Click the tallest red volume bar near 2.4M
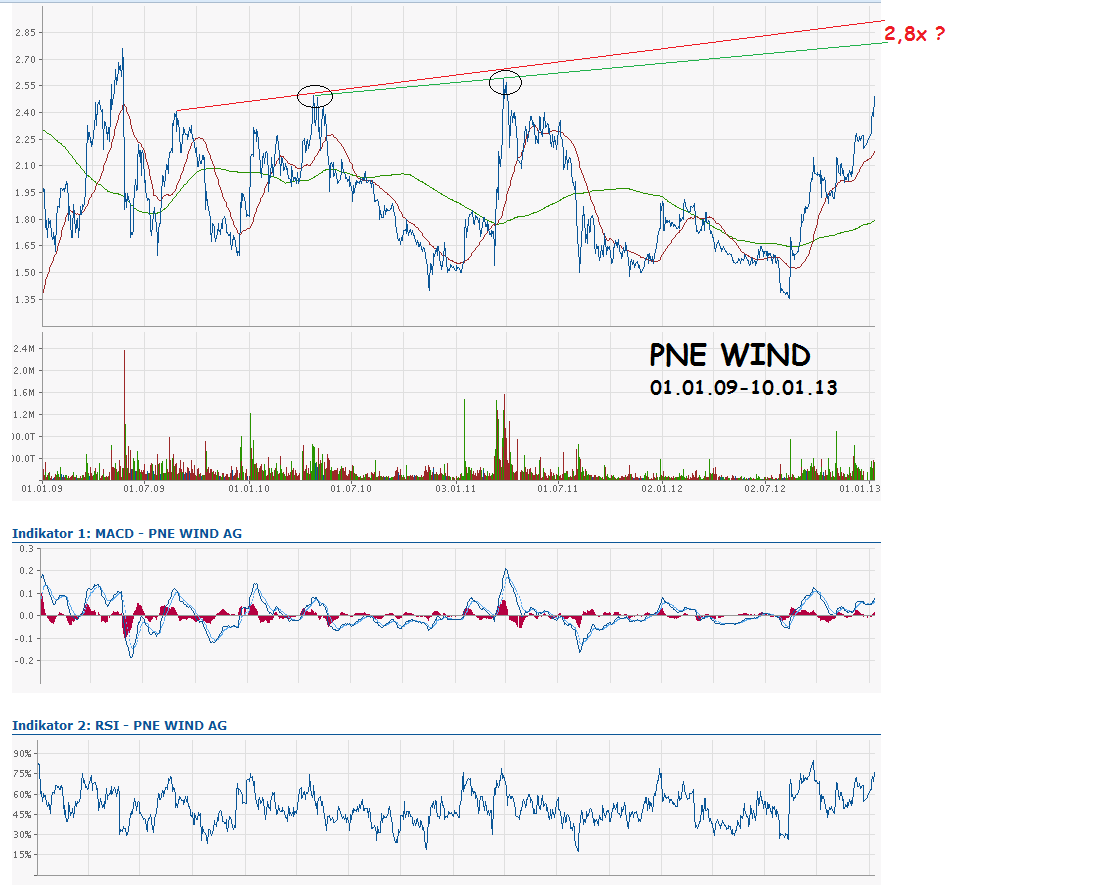Screen dimensions: 1096x891 (x=124, y=414)
